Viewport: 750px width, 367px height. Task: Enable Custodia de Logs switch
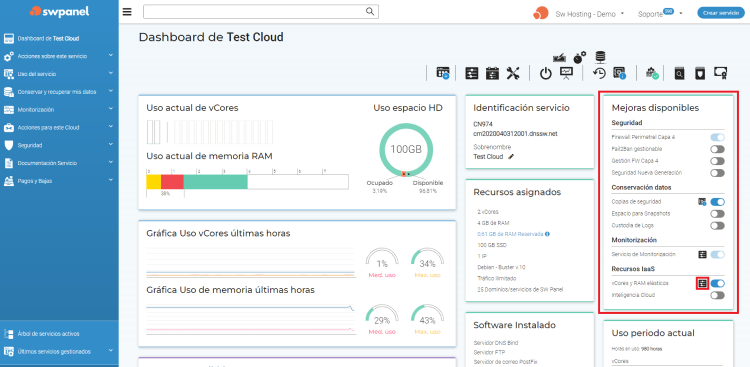pos(717,225)
